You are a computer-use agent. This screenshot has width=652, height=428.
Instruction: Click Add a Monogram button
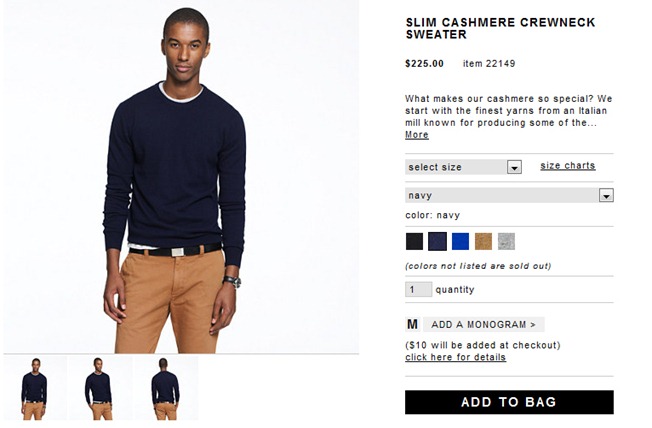tap(484, 324)
